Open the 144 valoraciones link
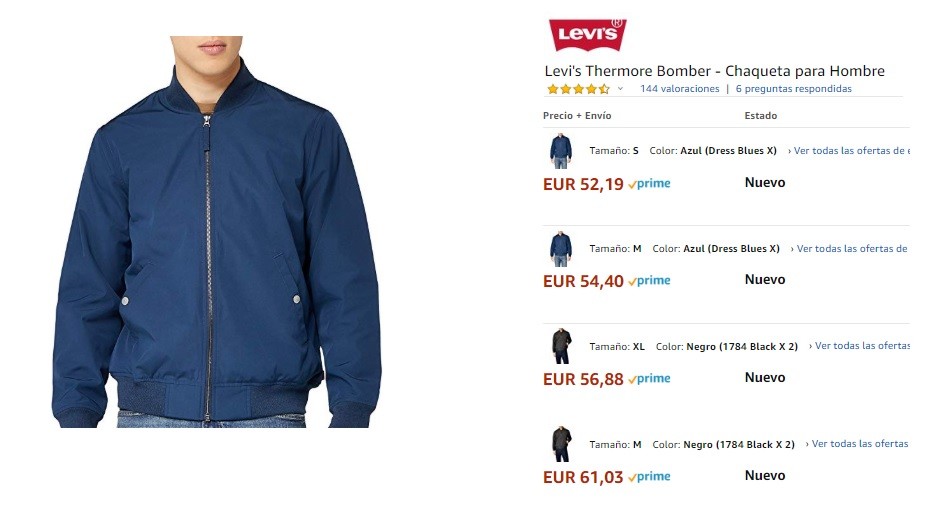 point(680,88)
